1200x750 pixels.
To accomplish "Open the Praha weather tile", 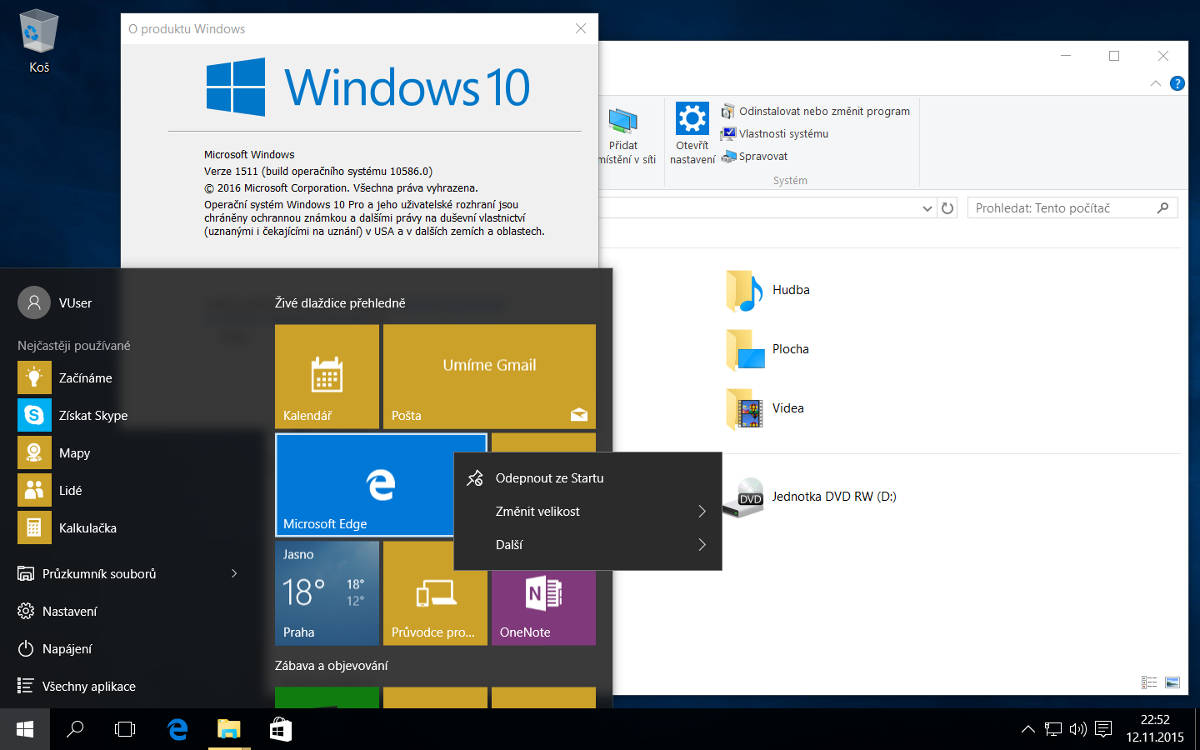I will pyautogui.click(x=327, y=593).
